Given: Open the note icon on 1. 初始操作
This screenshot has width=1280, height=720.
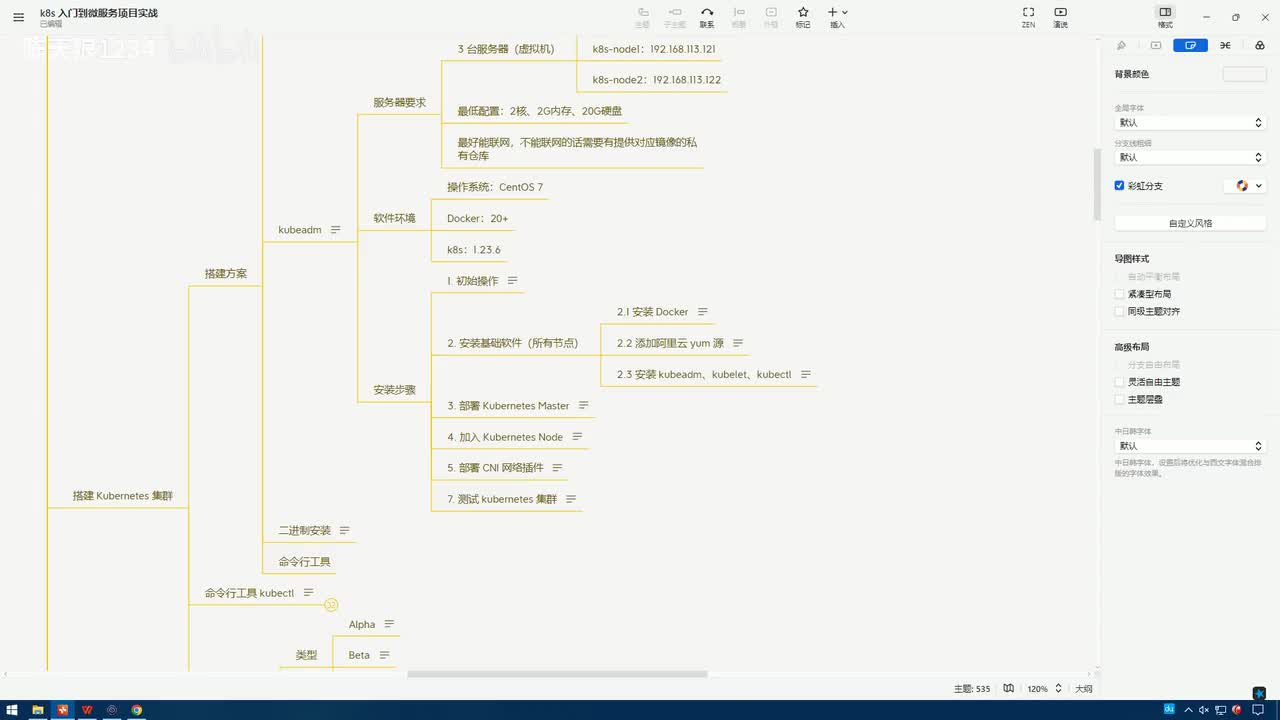Looking at the screenshot, I should tap(513, 281).
